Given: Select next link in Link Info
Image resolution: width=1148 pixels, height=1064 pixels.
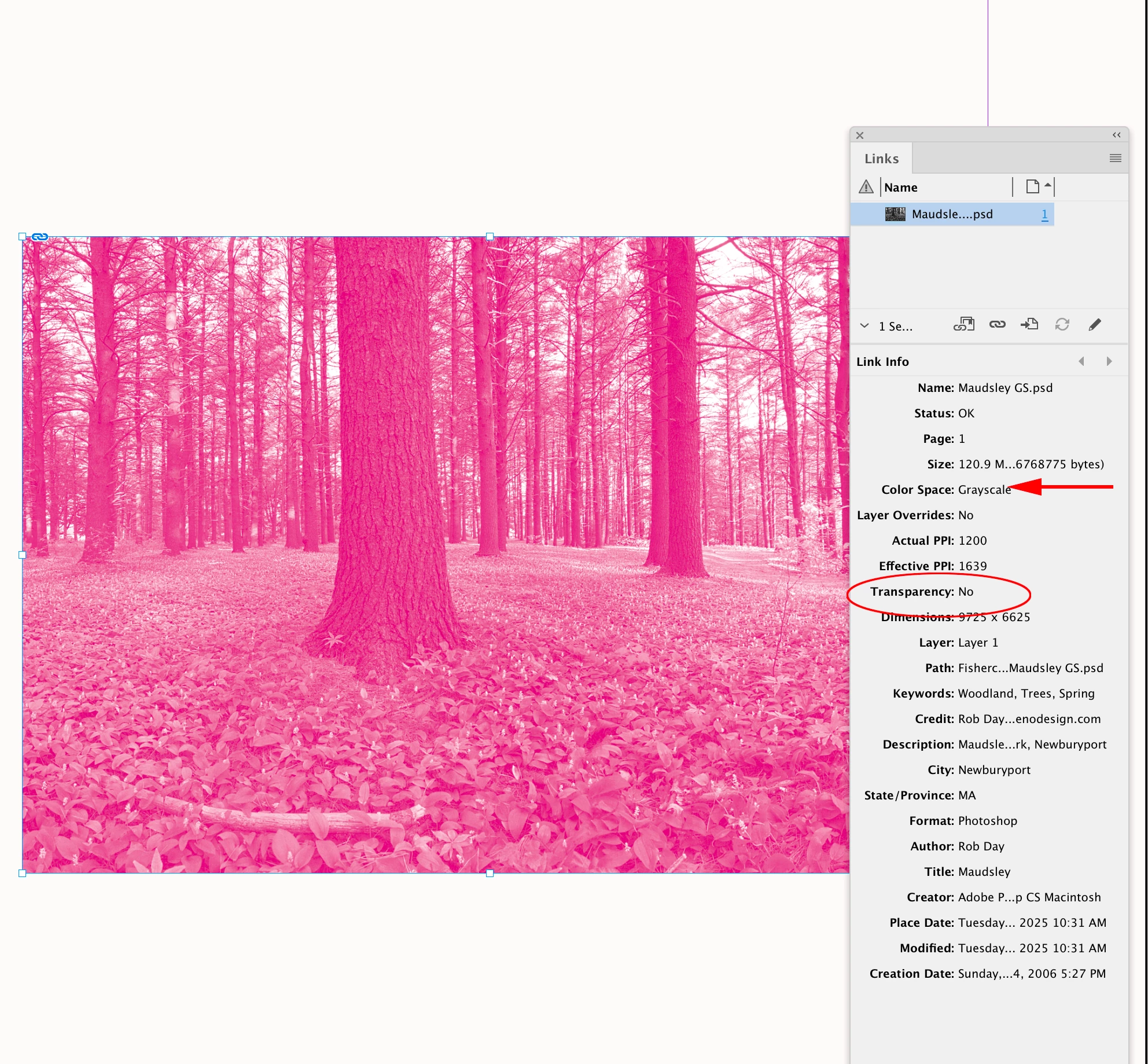Looking at the screenshot, I should (x=1109, y=361).
